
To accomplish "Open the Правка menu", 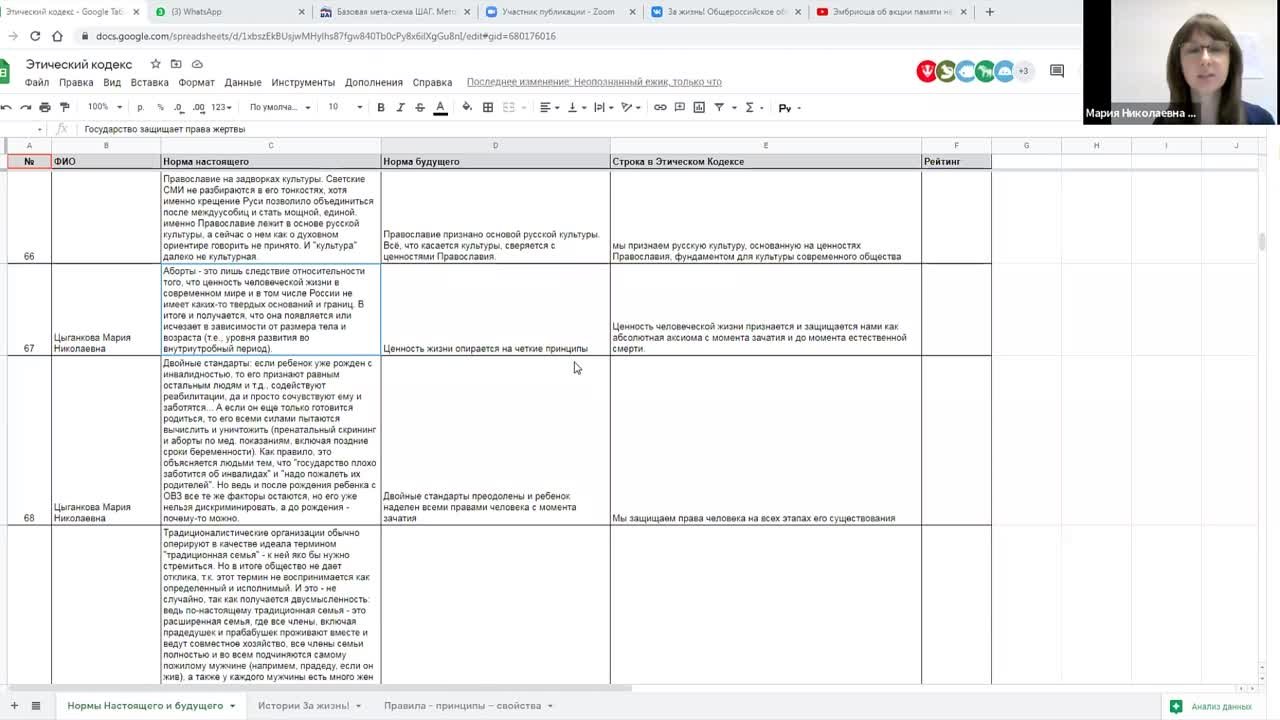I will [76, 82].
